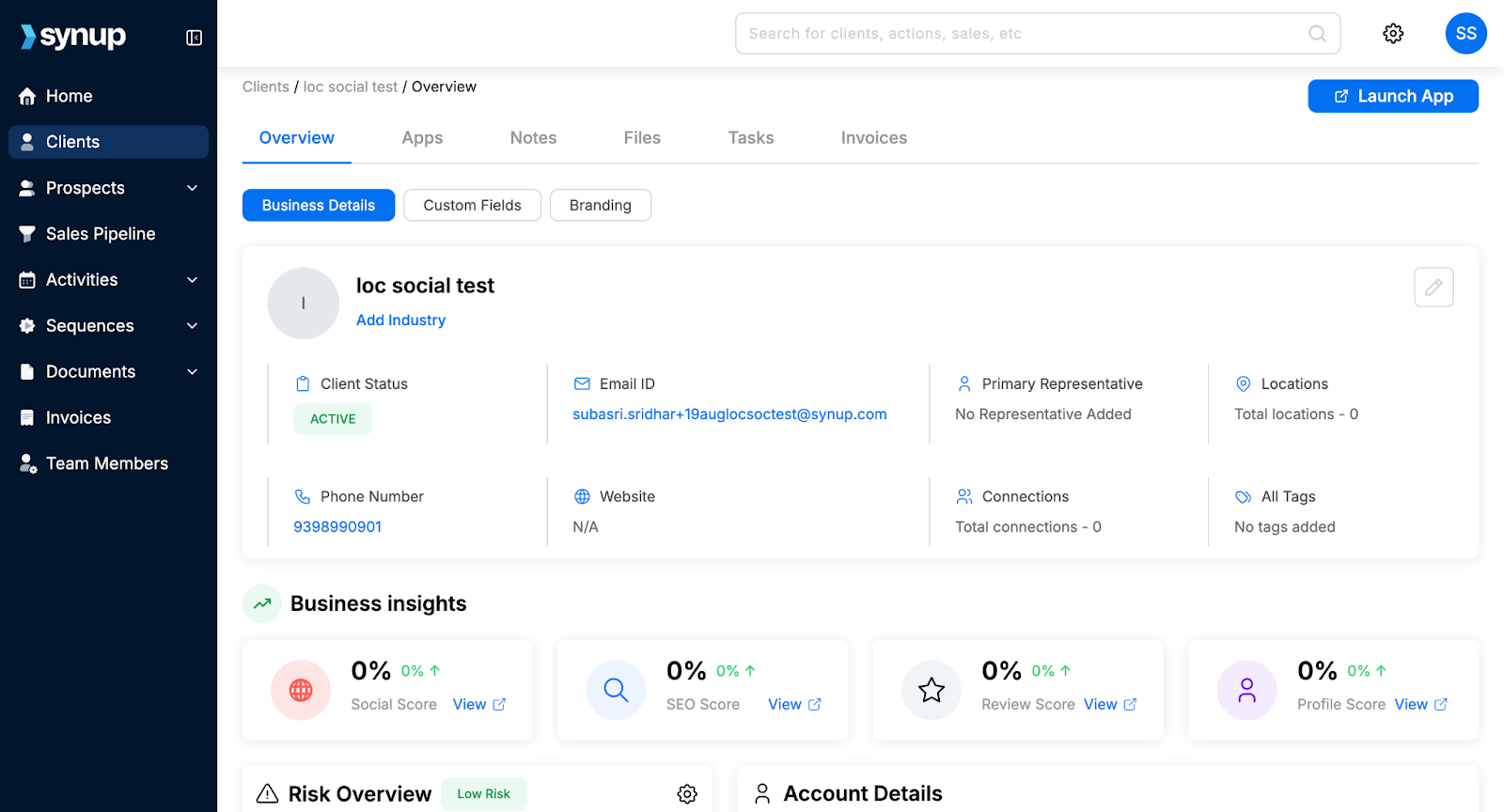
Task: Click the SS user avatar
Action: point(1465,34)
